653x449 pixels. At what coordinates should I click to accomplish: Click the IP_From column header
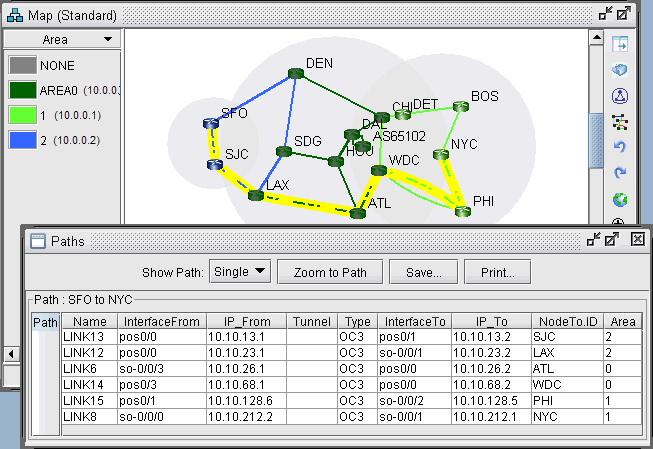coord(247,322)
